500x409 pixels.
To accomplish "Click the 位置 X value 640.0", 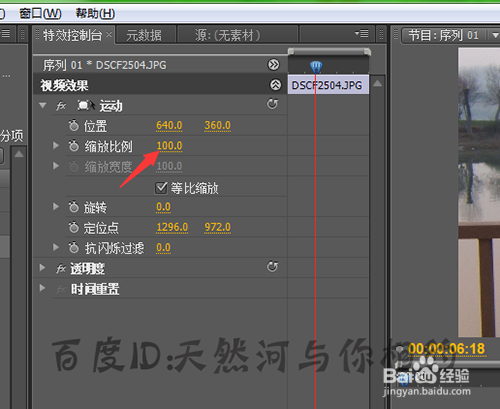I will pos(169,126).
